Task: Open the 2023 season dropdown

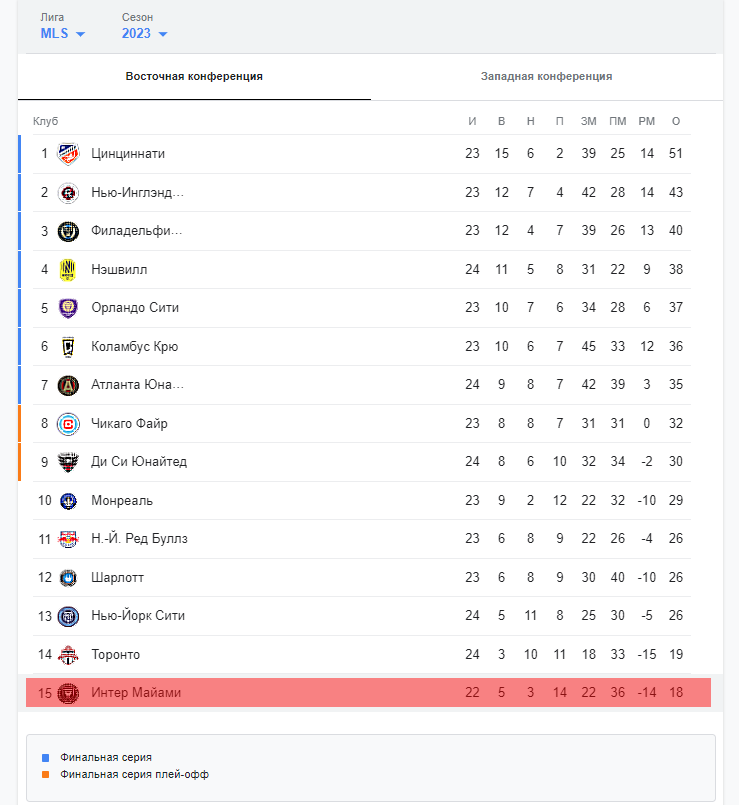Action: (144, 34)
